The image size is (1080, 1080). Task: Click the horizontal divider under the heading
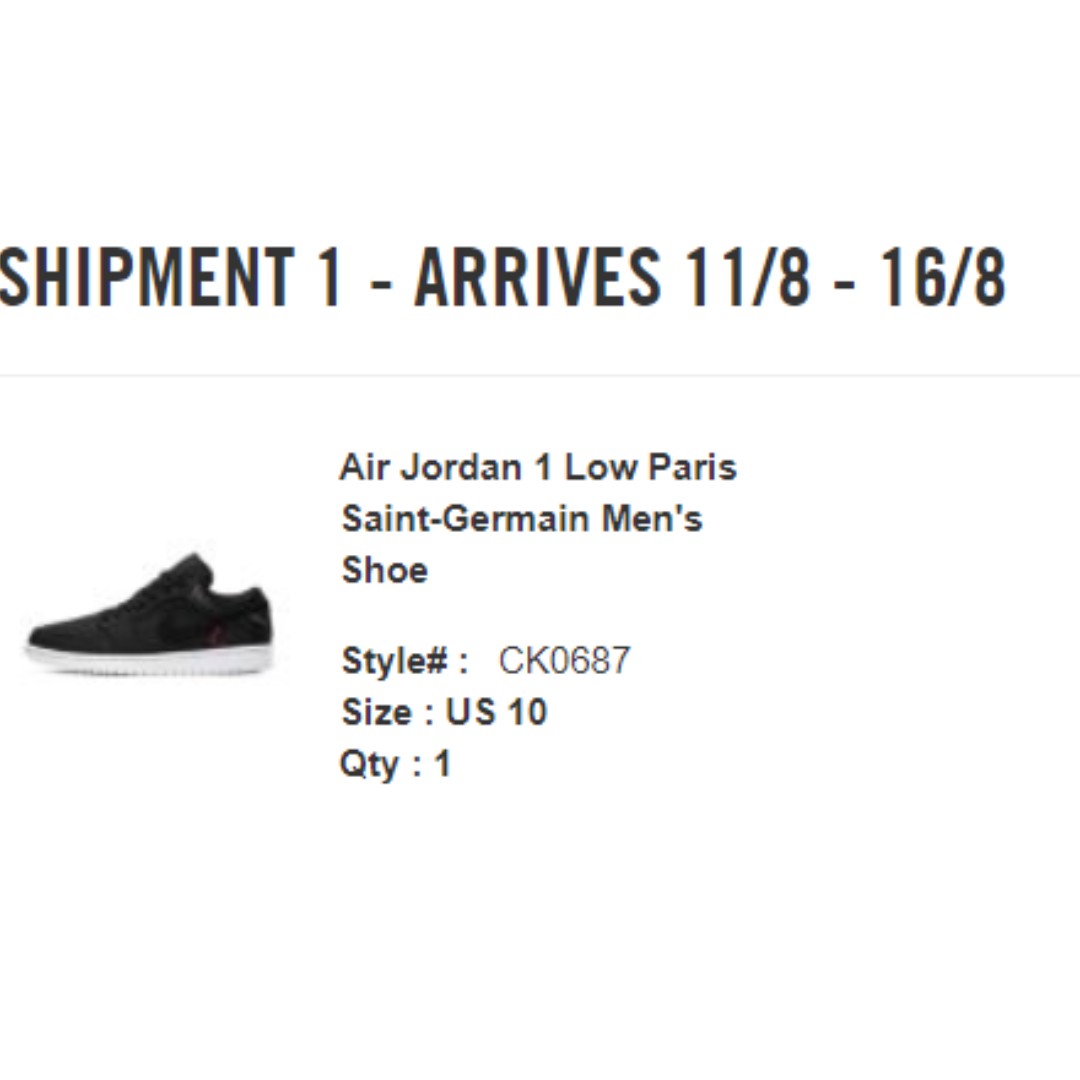[540, 376]
